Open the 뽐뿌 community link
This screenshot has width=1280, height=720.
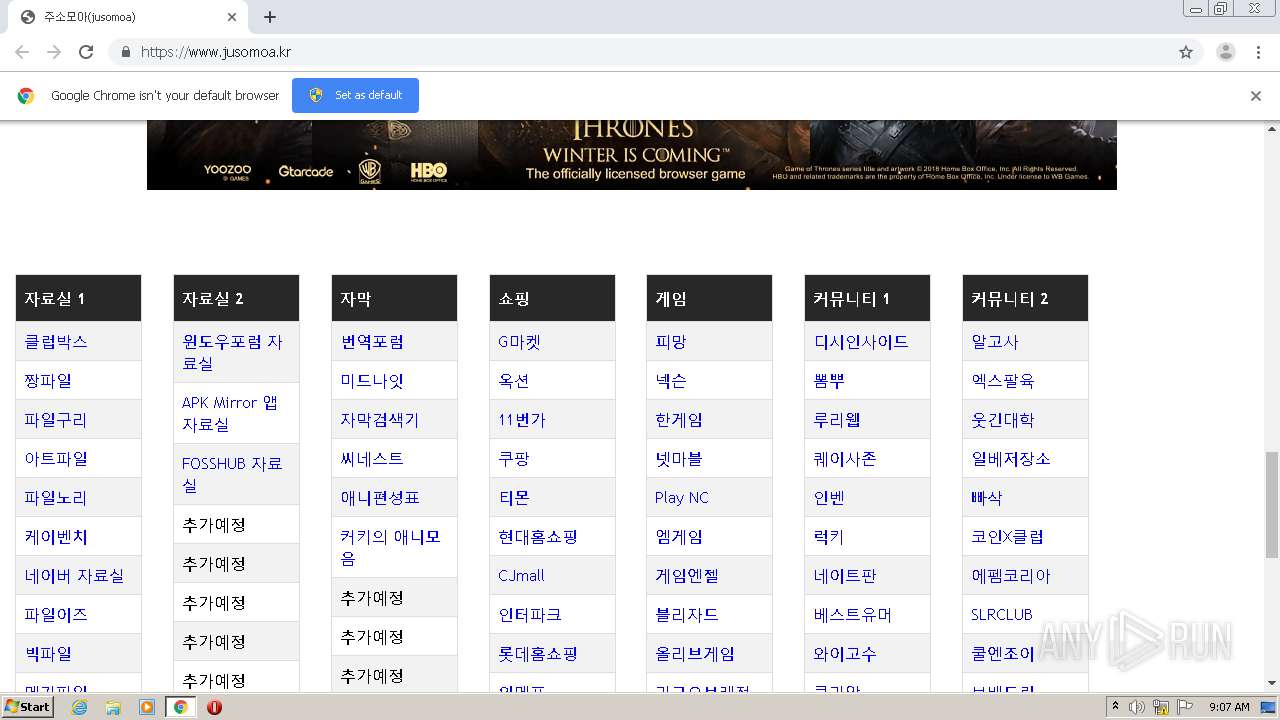pyautogui.click(x=830, y=381)
